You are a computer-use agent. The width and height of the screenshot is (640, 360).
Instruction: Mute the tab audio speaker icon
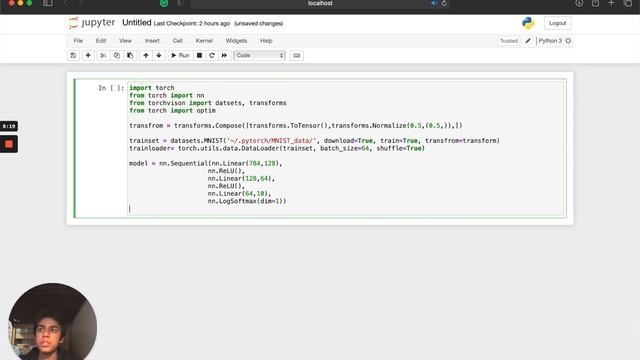[434, 3]
